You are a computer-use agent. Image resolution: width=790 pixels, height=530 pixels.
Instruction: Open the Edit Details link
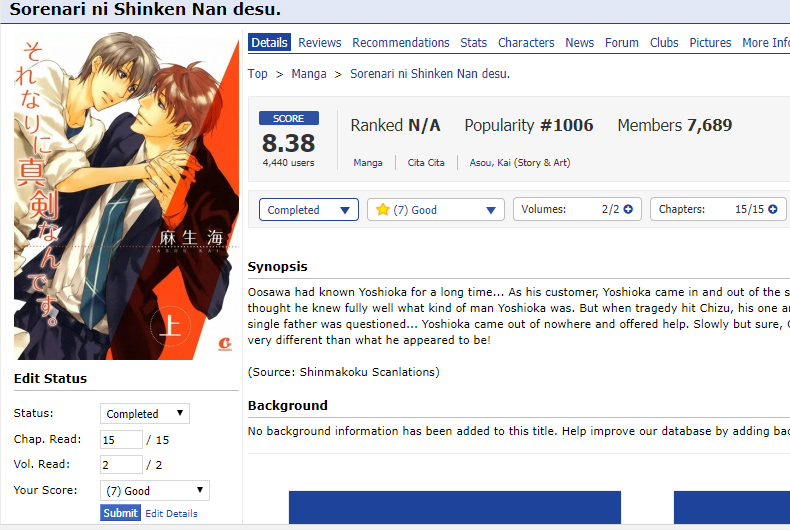171,513
